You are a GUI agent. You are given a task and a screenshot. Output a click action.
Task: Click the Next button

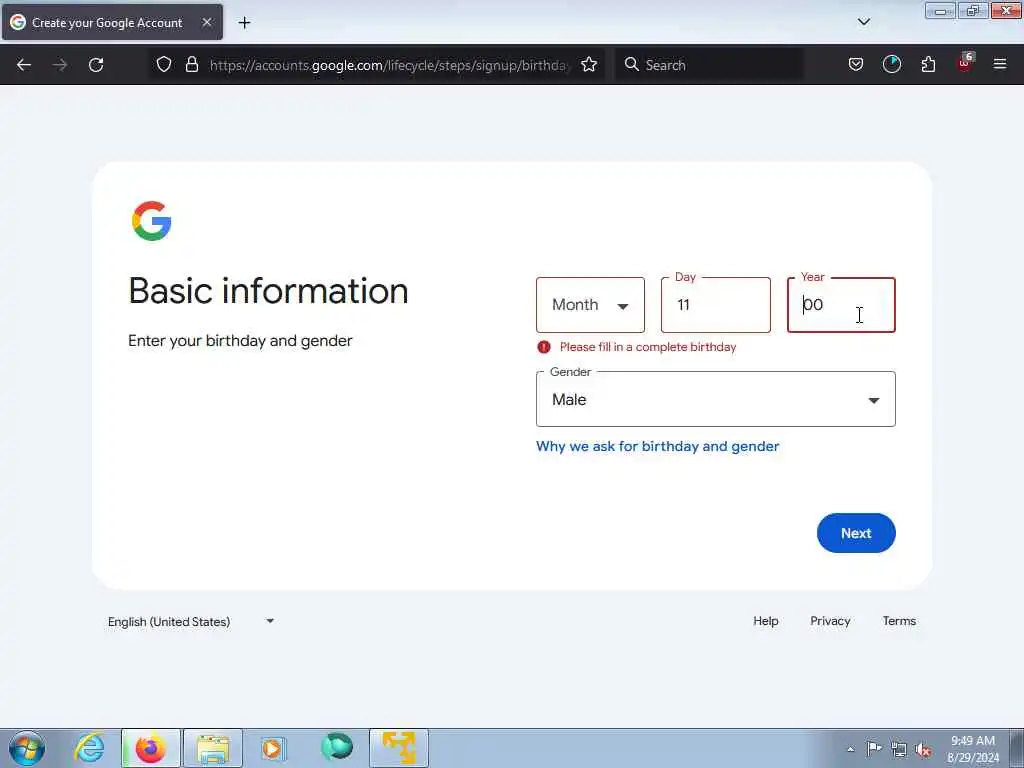[x=856, y=533]
